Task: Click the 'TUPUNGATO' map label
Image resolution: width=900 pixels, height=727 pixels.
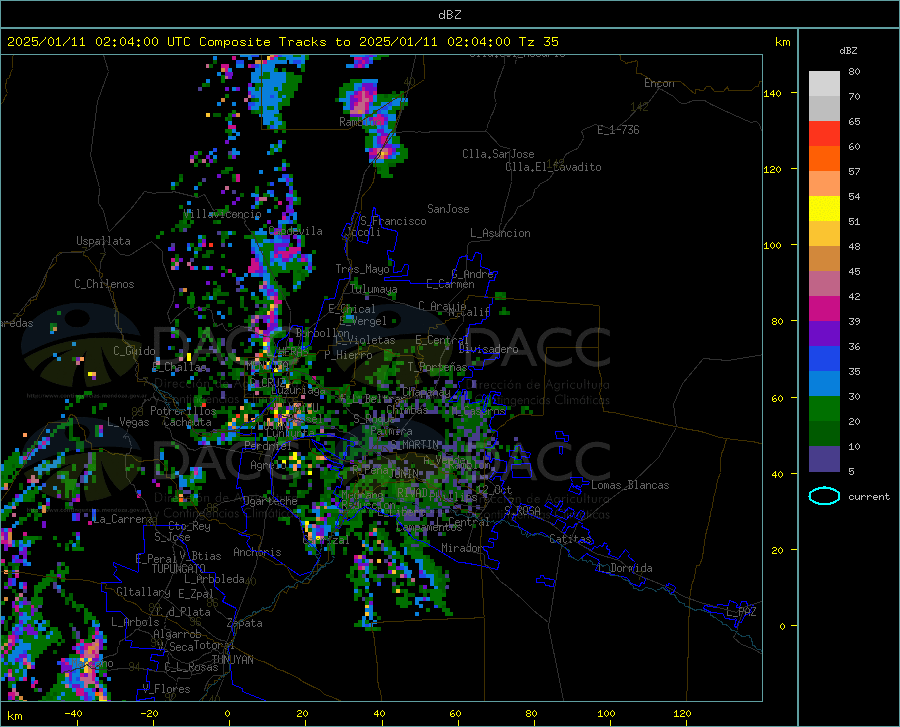Action: point(179,569)
